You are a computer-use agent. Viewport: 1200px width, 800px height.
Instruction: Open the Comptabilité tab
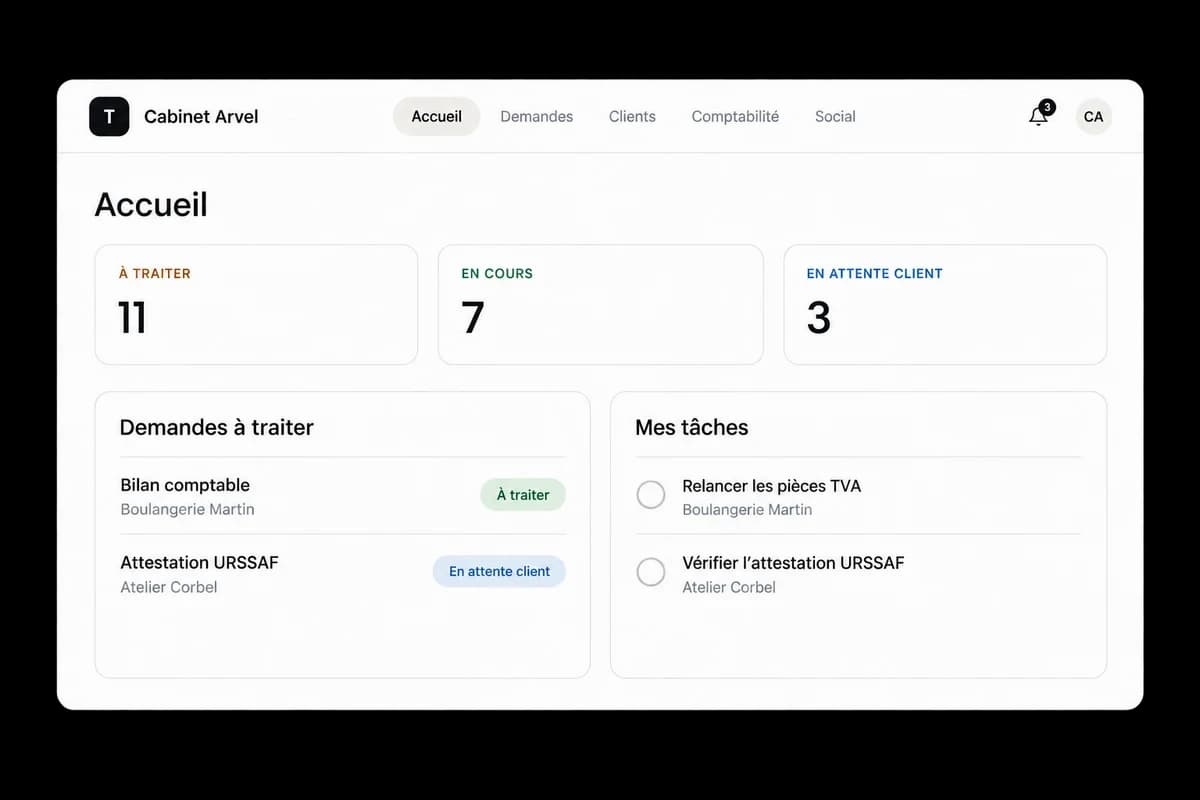point(735,116)
